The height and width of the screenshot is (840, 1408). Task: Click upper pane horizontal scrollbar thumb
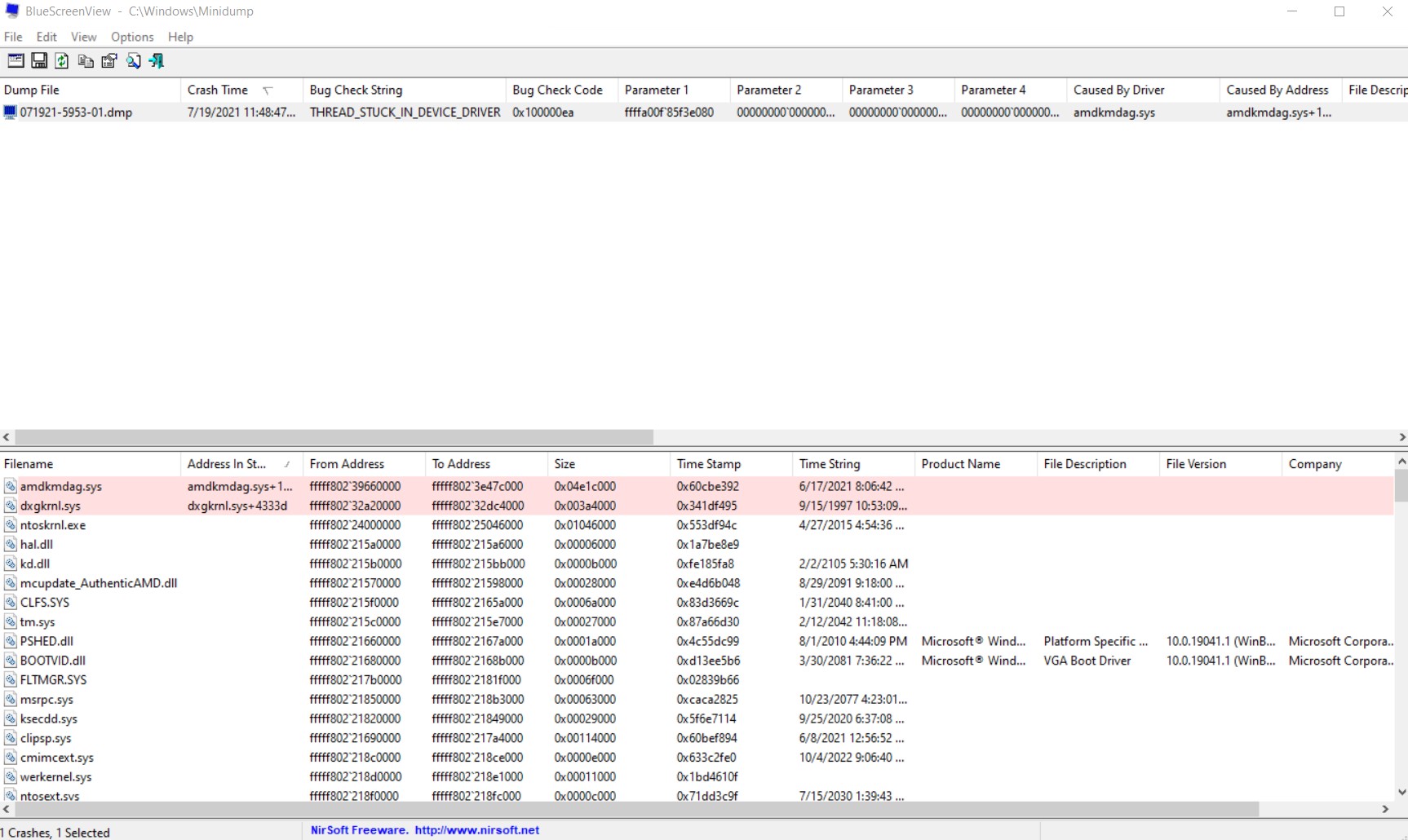point(334,438)
